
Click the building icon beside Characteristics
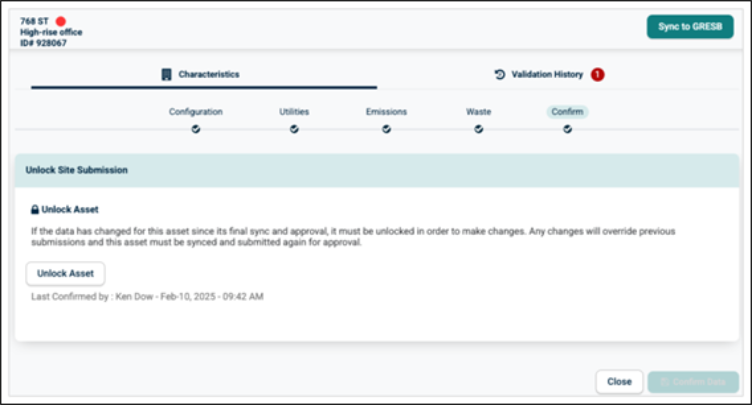[x=167, y=74]
